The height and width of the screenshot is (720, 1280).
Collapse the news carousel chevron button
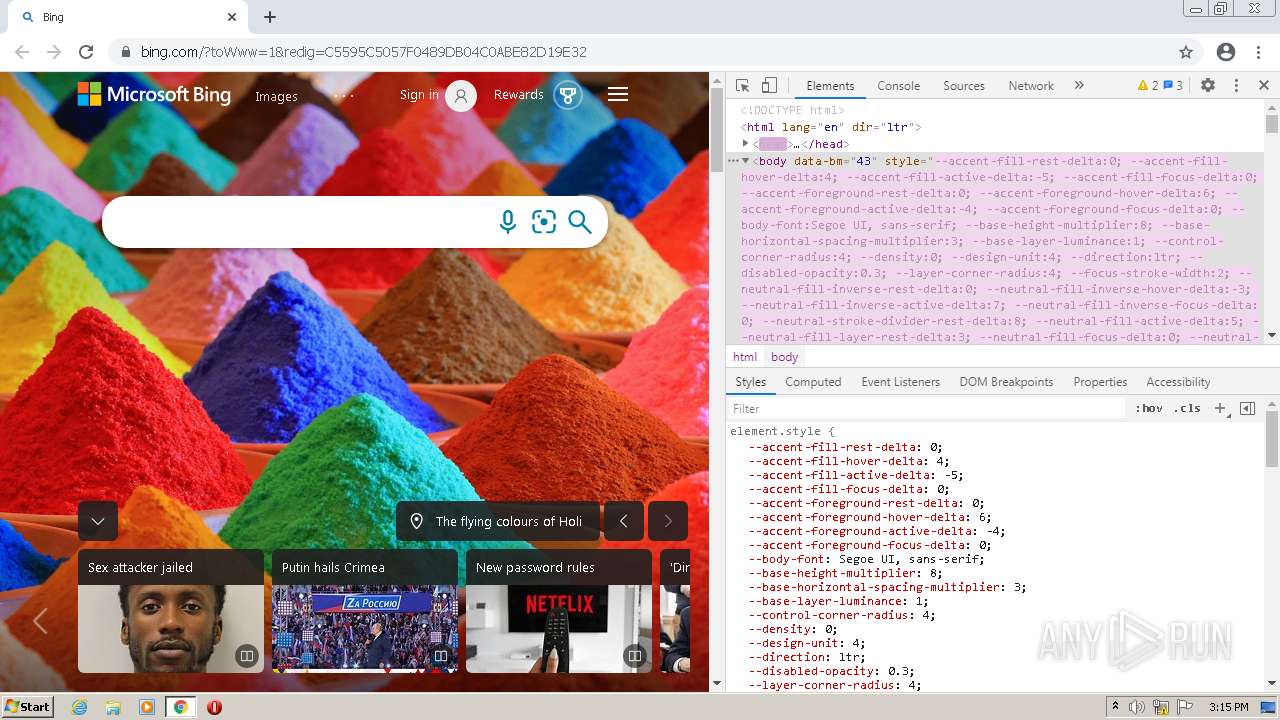point(98,521)
